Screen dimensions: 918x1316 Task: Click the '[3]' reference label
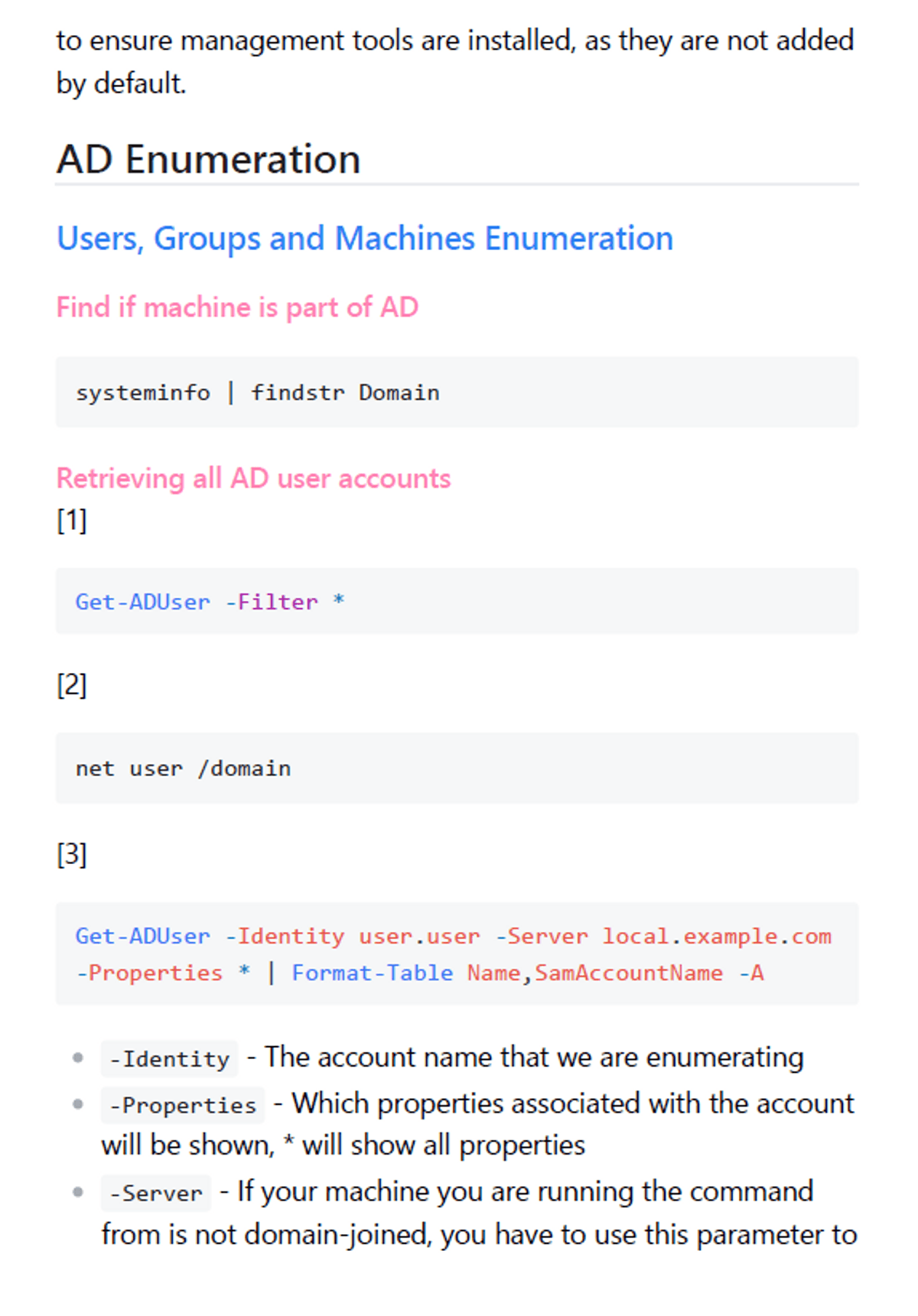[72, 853]
